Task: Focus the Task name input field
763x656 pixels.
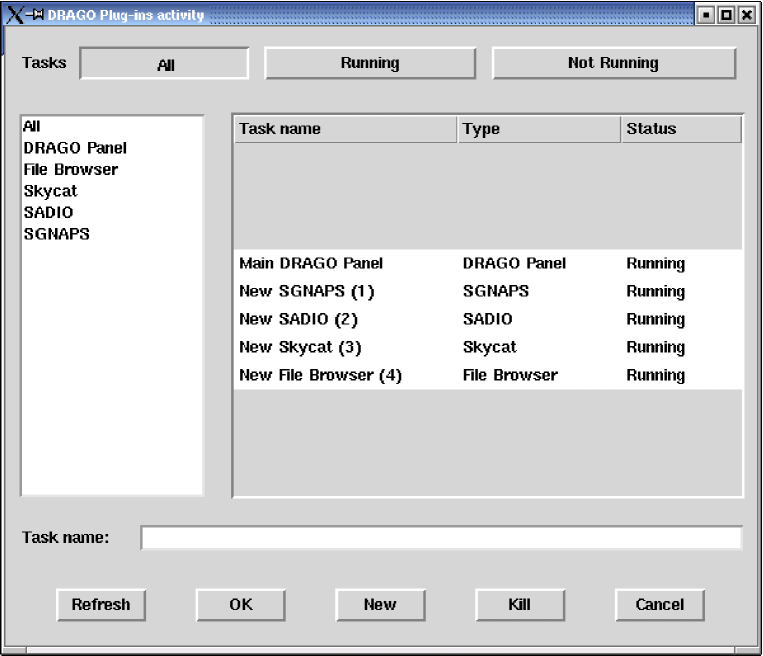Action: tap(441, 538)
